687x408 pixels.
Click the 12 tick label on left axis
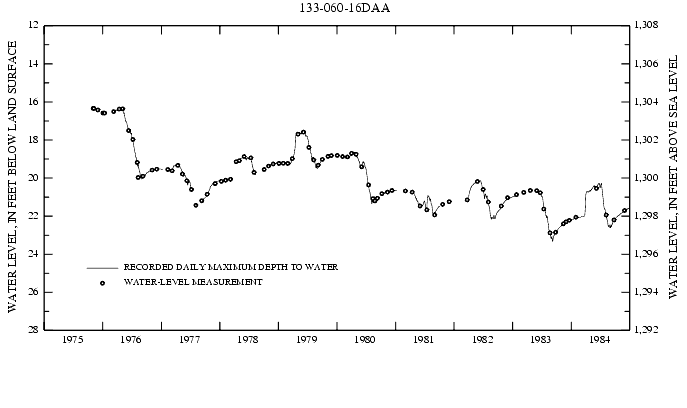point(34,25)
